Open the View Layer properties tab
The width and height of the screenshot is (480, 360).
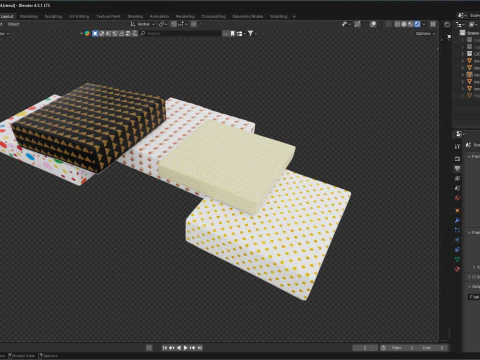457,178
